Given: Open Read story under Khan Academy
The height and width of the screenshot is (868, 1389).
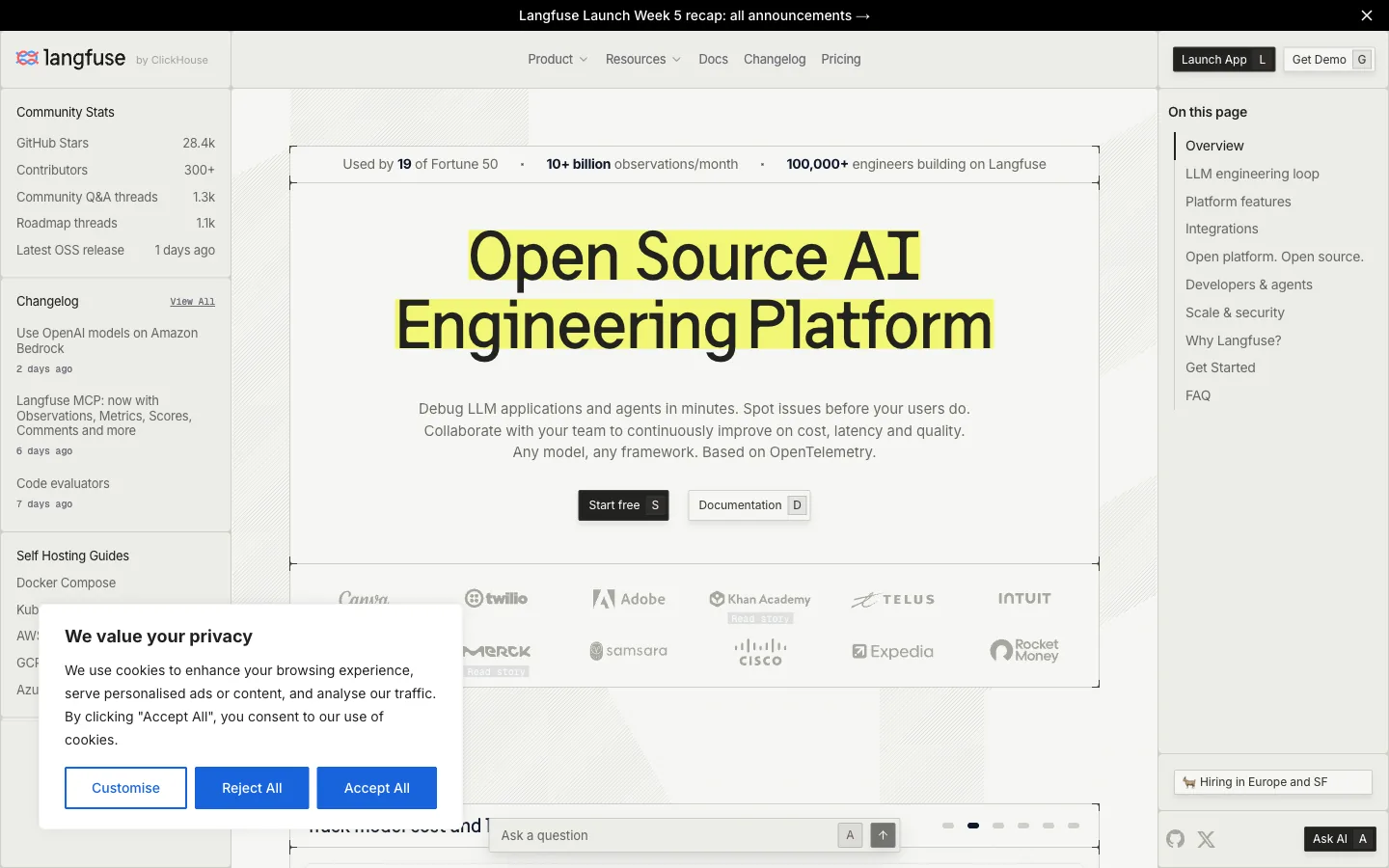Looking at the screenshot, I should click(760, 618).
